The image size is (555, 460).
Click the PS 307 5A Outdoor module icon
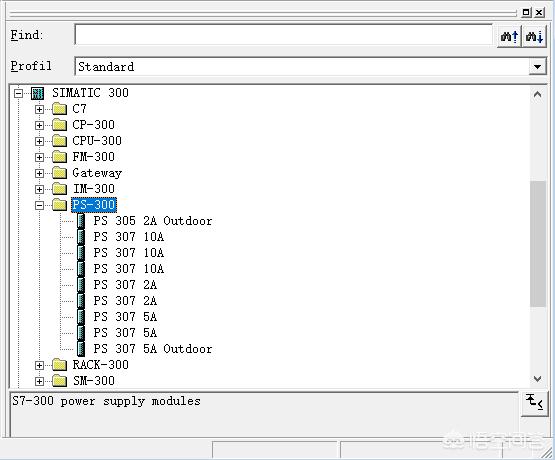[x=81, y=349]
